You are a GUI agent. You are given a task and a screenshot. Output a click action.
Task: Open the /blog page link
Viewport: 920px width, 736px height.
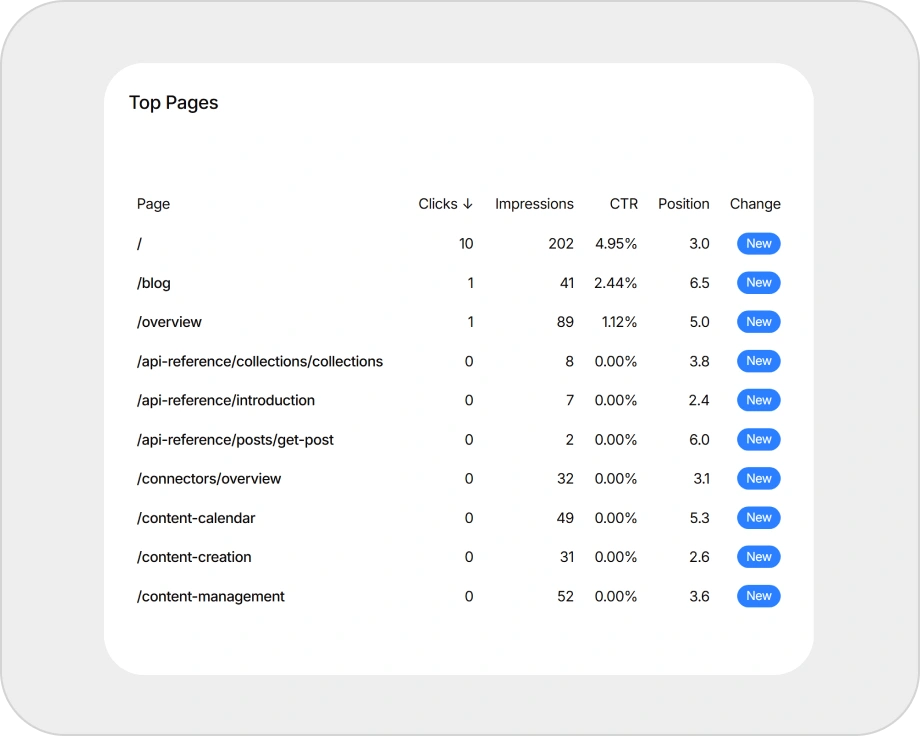click(153, 283)
